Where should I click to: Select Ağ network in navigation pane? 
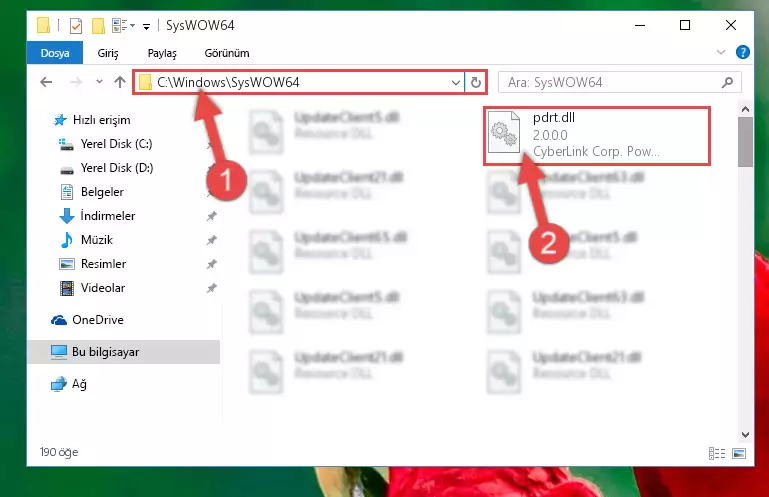point(69,384)
